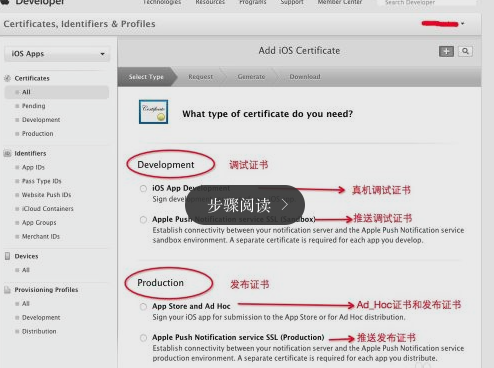The image size is (494, 368).
Task: Open Pass Type IDs in sidebar
Action: [41, 181]
